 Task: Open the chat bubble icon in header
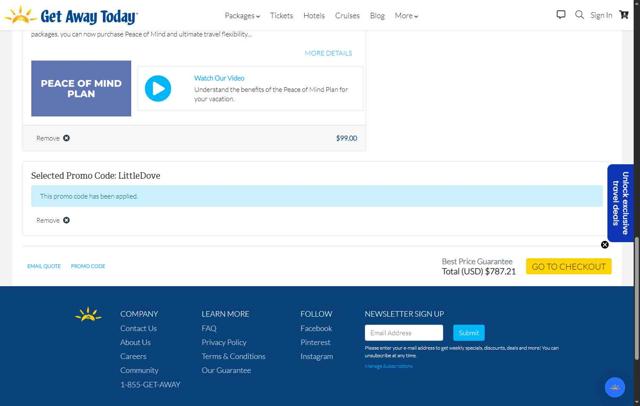click(x=561, y=15)
